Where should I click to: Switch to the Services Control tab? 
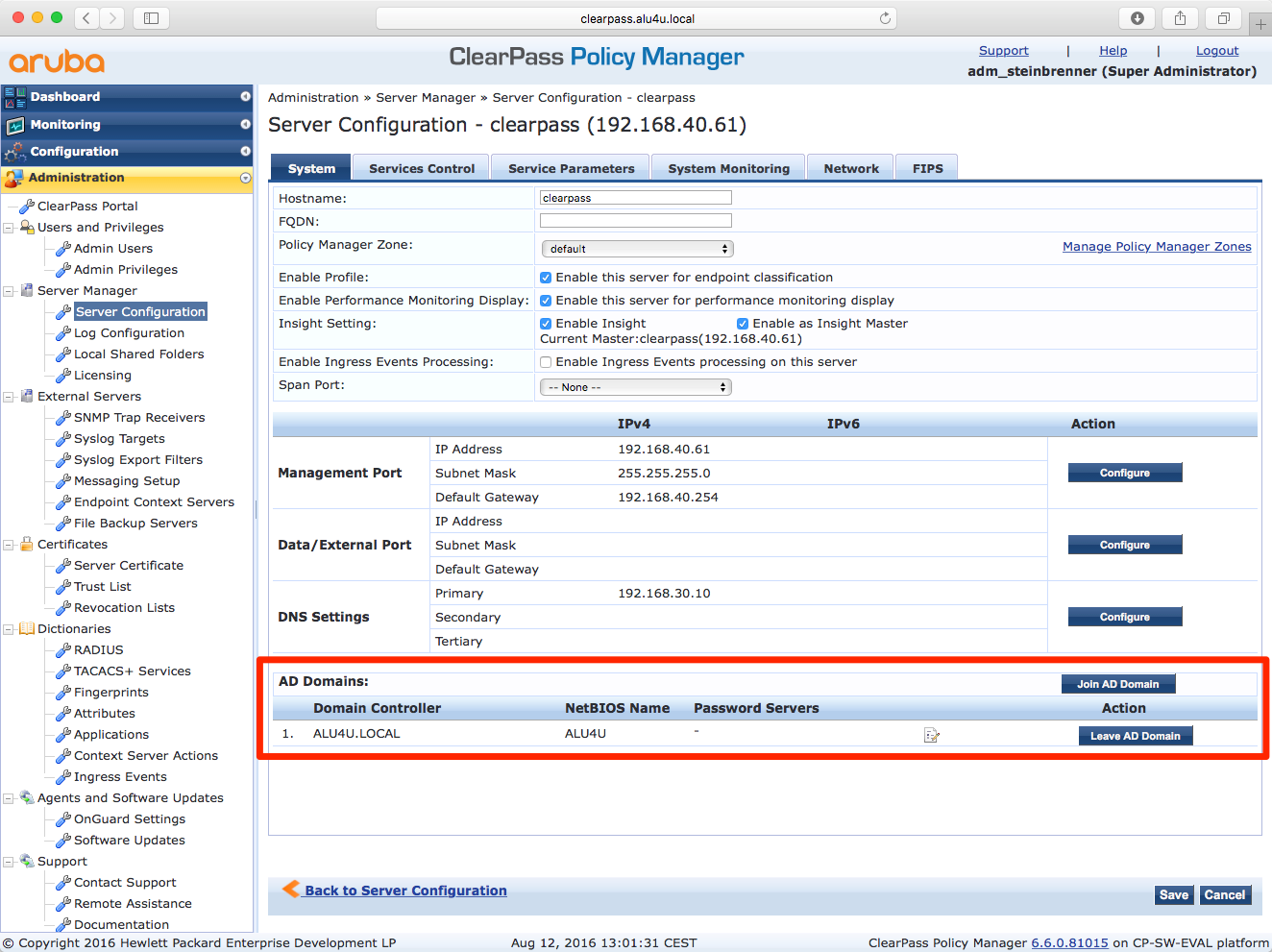pos(422,168)
